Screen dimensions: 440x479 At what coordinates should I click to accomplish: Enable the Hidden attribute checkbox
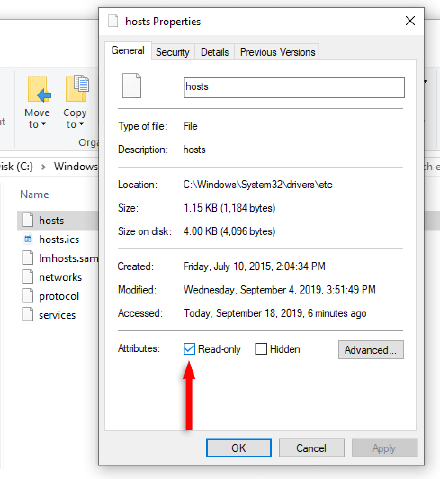(261, 349)
